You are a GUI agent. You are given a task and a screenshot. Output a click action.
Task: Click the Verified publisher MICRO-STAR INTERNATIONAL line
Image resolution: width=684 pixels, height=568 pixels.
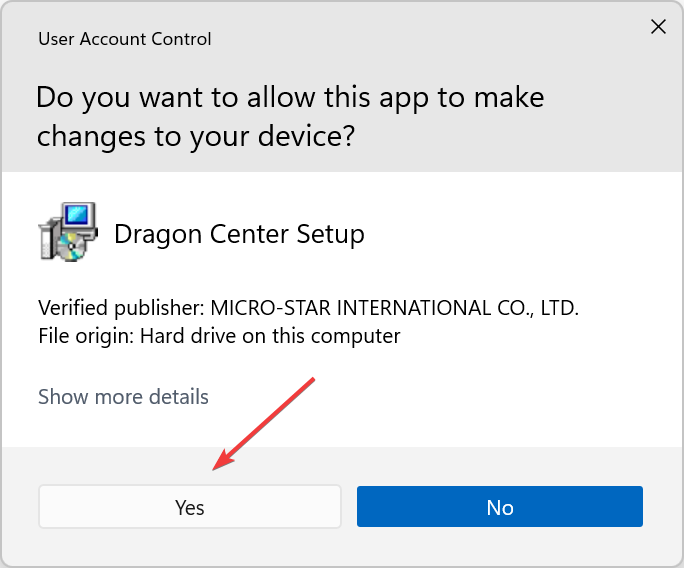308,308
